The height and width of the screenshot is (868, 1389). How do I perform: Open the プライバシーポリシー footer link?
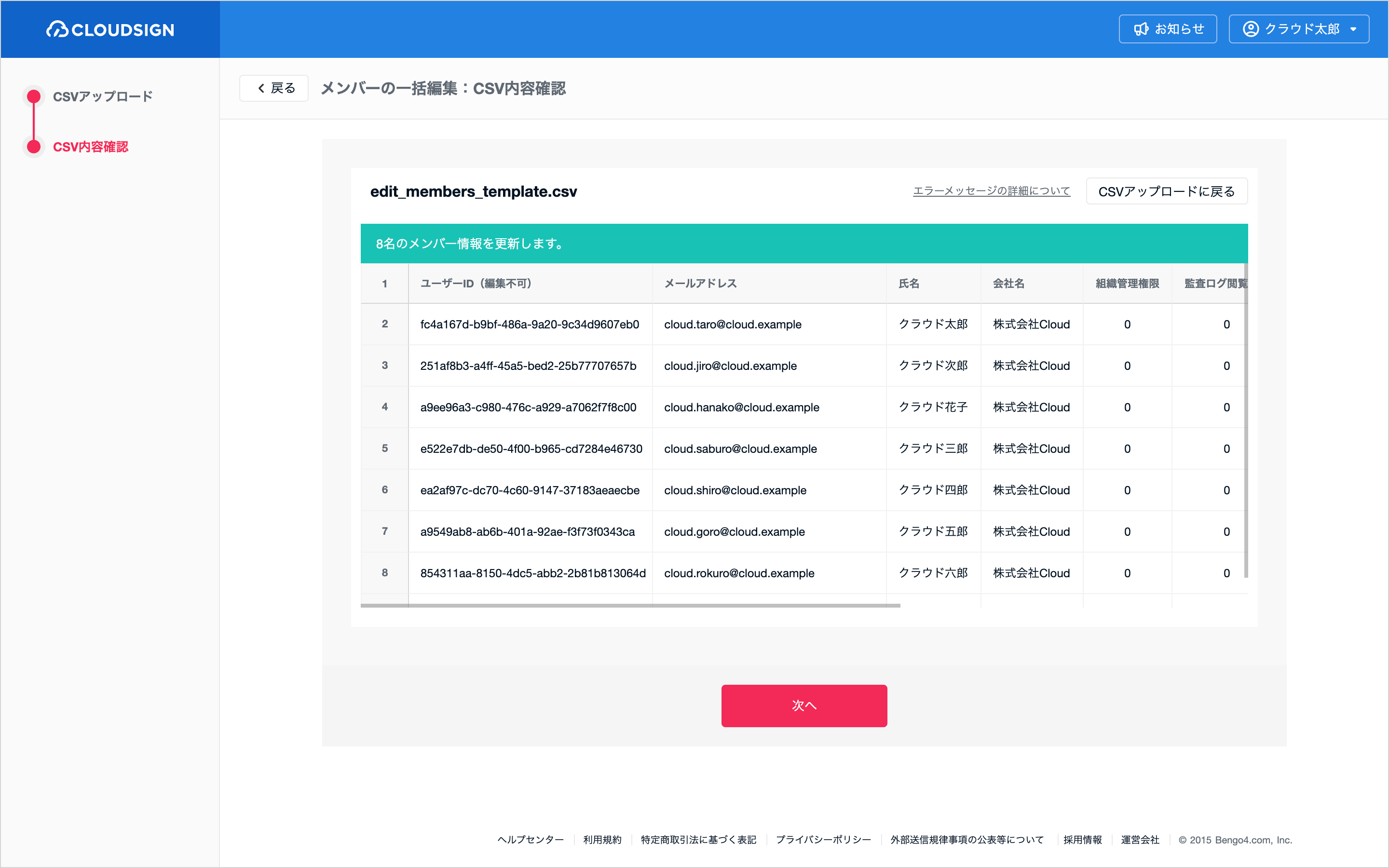(823, 840)
